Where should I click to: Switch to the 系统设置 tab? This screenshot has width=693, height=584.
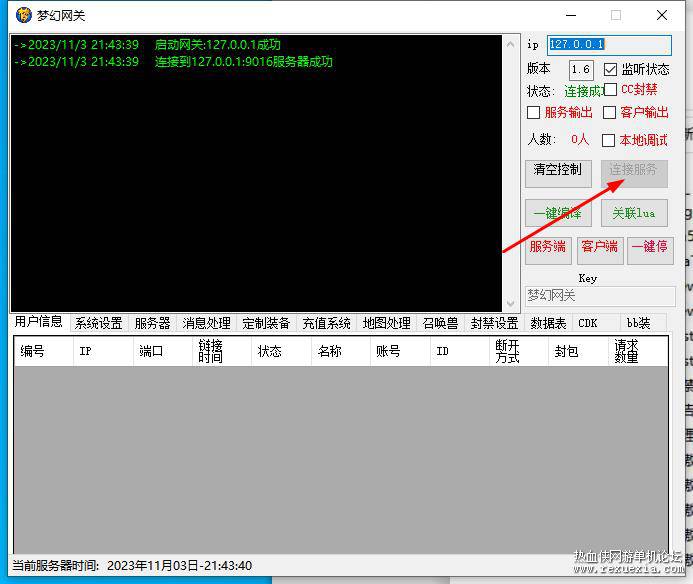pyautogui.click(x=99, y=324)
